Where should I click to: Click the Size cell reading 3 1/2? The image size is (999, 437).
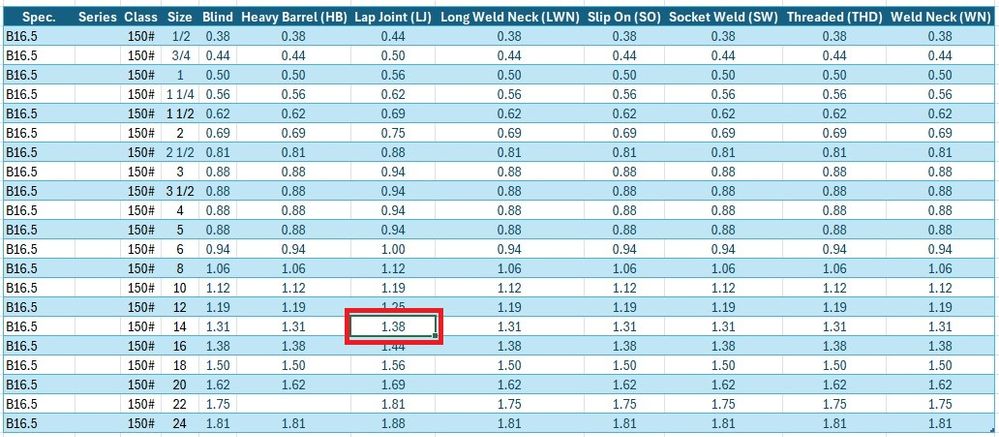pyautogui.click(x=180, y=191)
